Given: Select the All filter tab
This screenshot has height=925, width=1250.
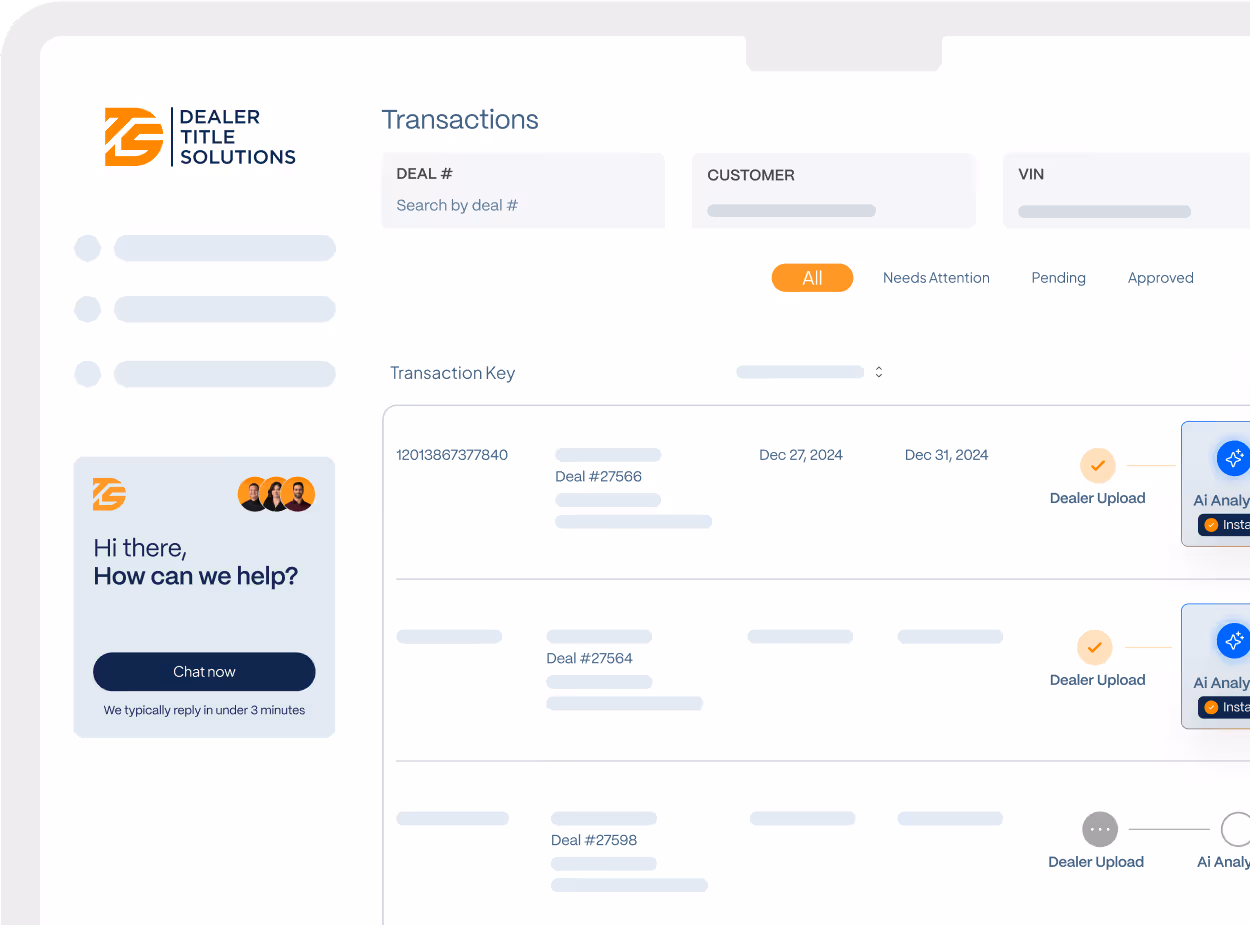Looking at the screenshot, I should (812, 278).
